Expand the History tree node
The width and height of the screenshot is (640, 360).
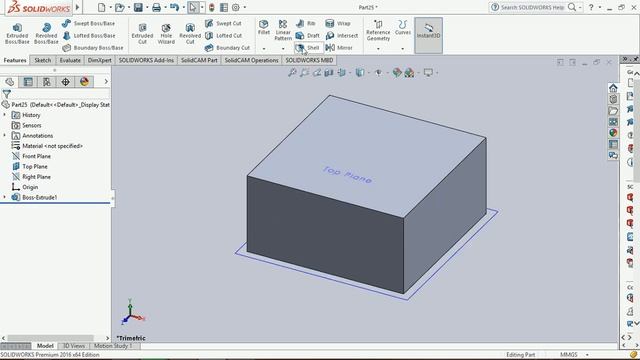[4, 115]
